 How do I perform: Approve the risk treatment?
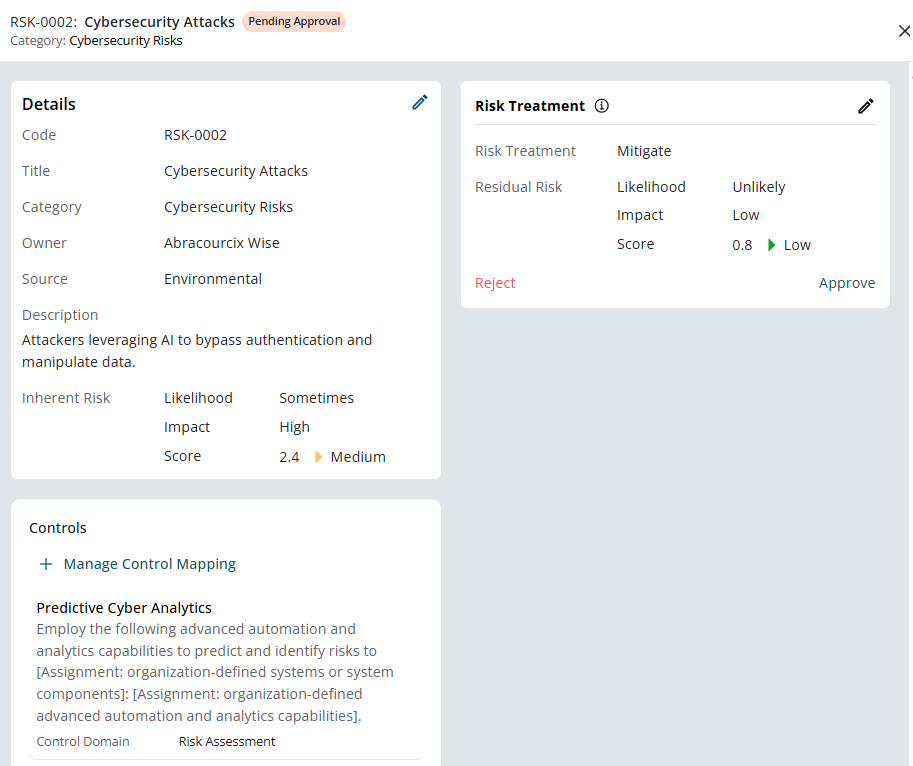click(846, 283)
